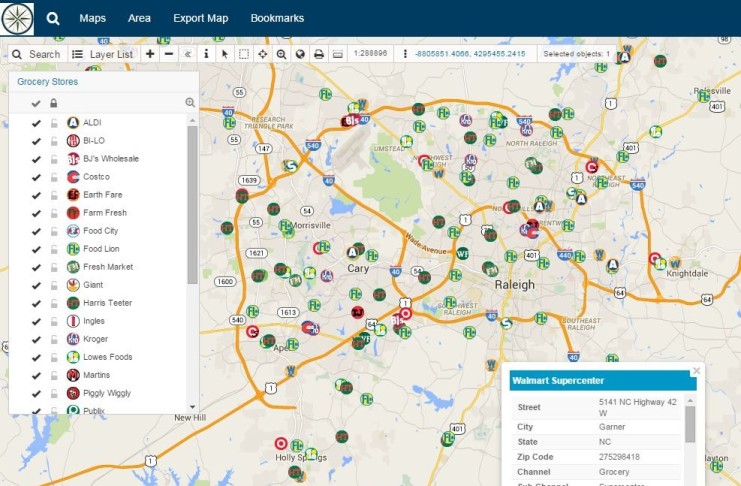The image size is (741, 486).
Task: Click the print map icon
Action: (319, 54)
